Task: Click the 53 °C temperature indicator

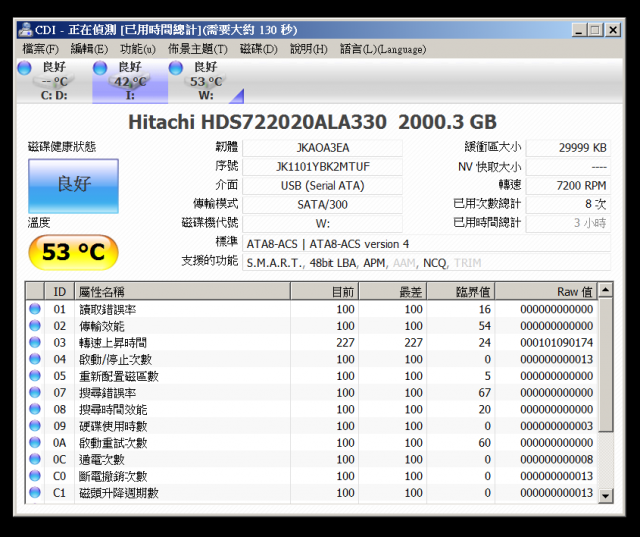Action: click(73, 252)
